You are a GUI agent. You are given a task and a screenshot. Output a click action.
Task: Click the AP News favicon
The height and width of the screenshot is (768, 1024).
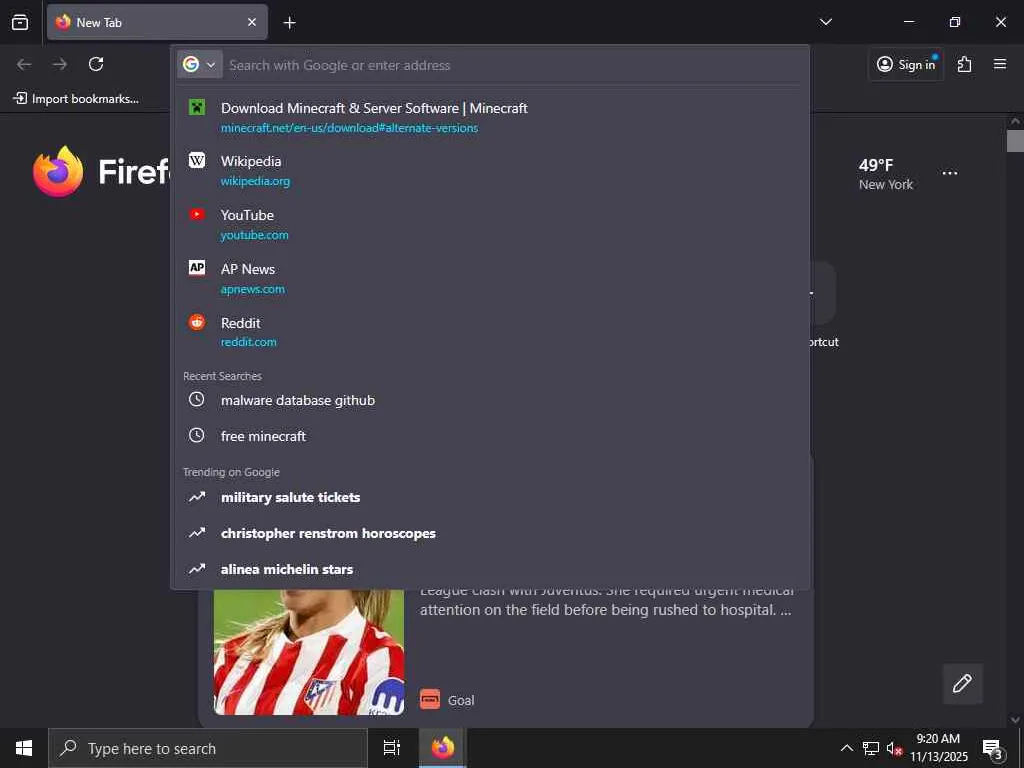(197, 268)
